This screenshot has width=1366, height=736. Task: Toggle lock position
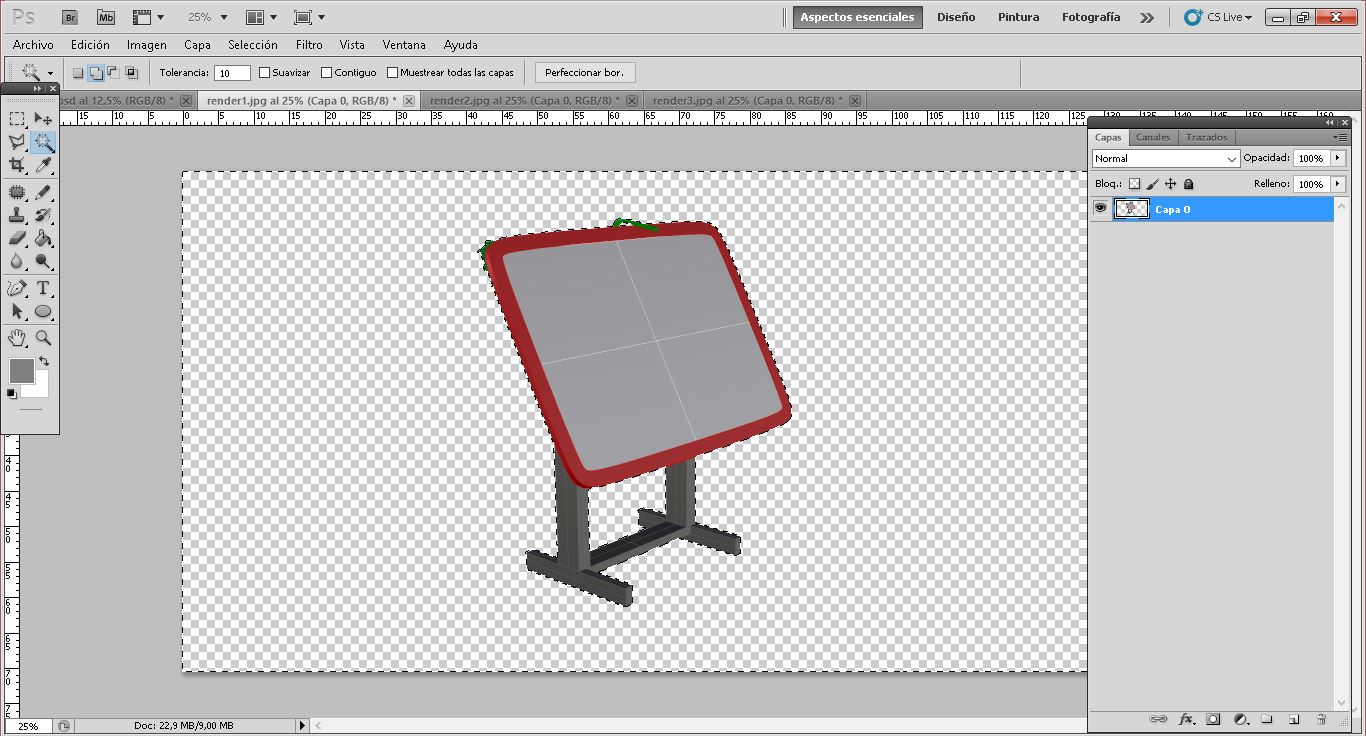(1170, 184)
